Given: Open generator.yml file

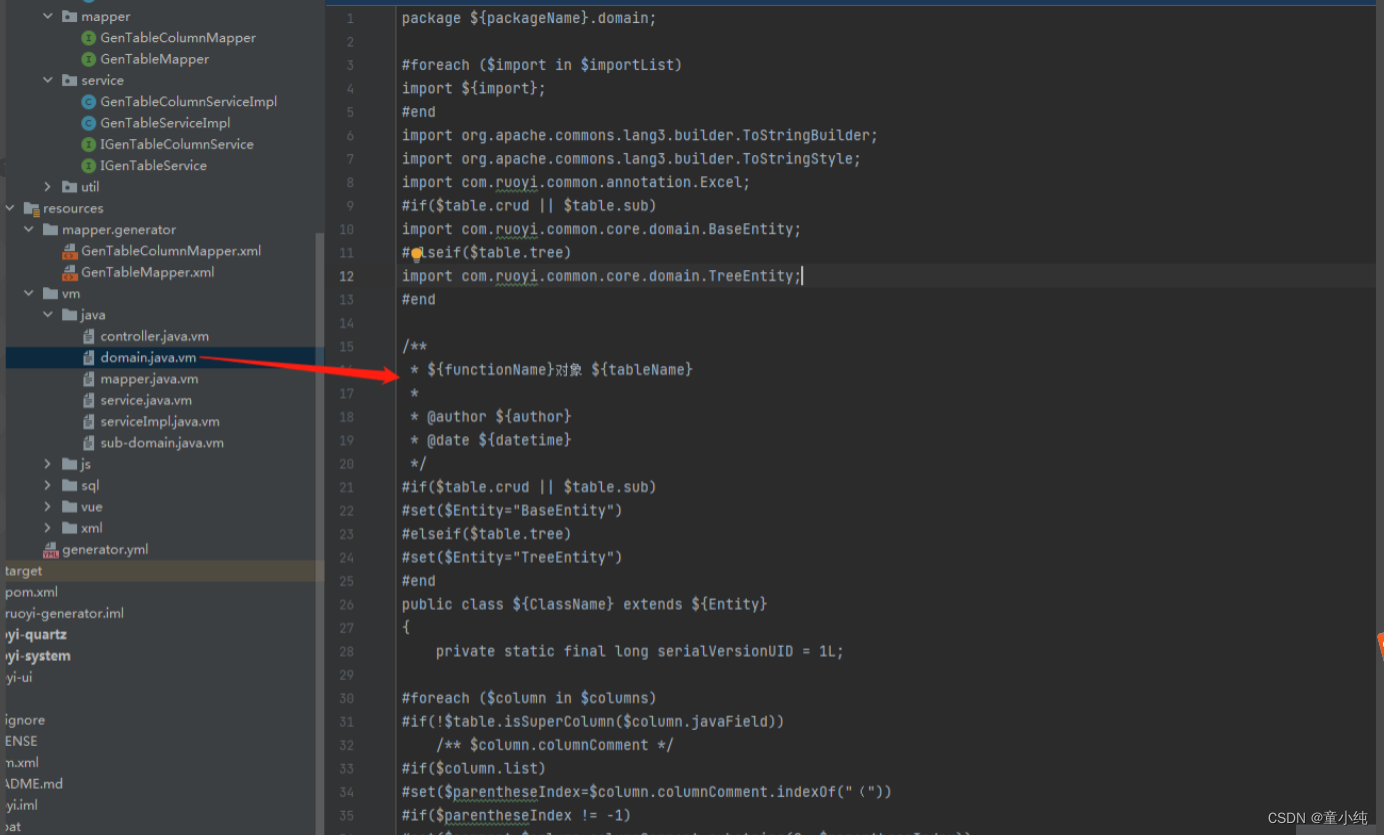Looking at the screenshot, I should (105, 550).
